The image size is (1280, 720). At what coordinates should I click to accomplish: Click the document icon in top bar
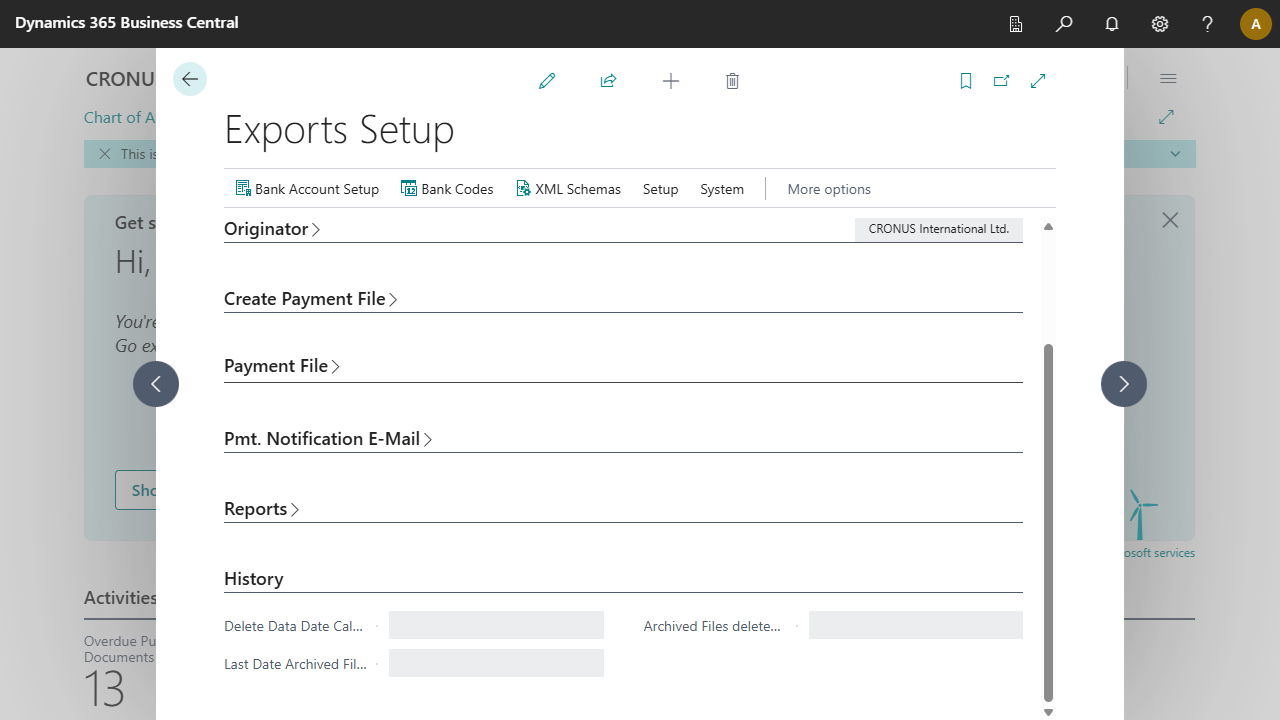click(x=1016, y=24)
